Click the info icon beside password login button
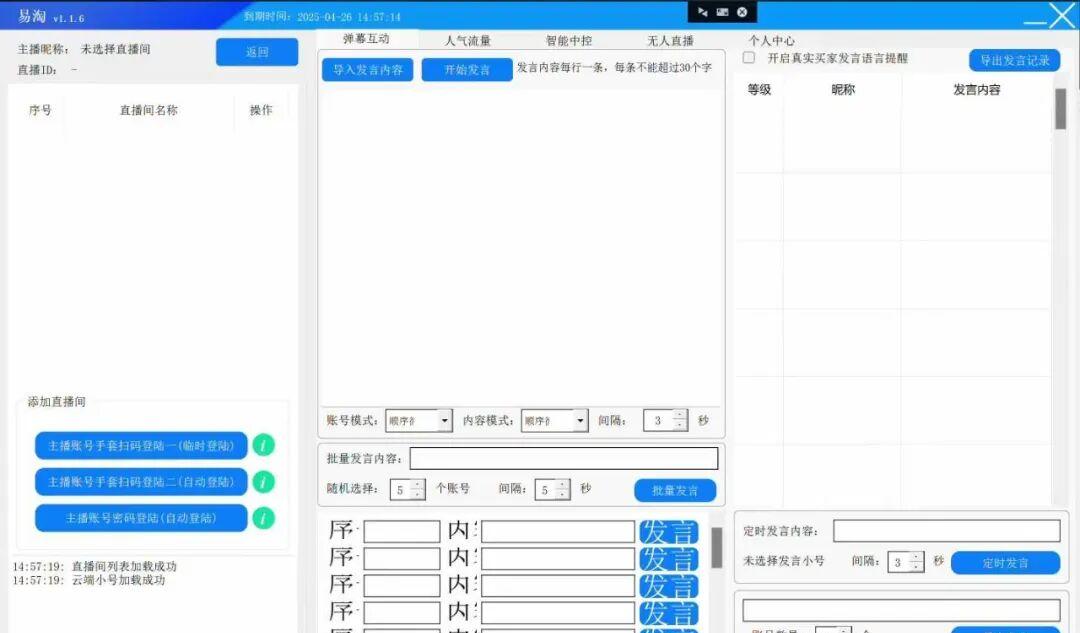Image resolution: width=1080 pixels, height=633 pixels. 263,518
